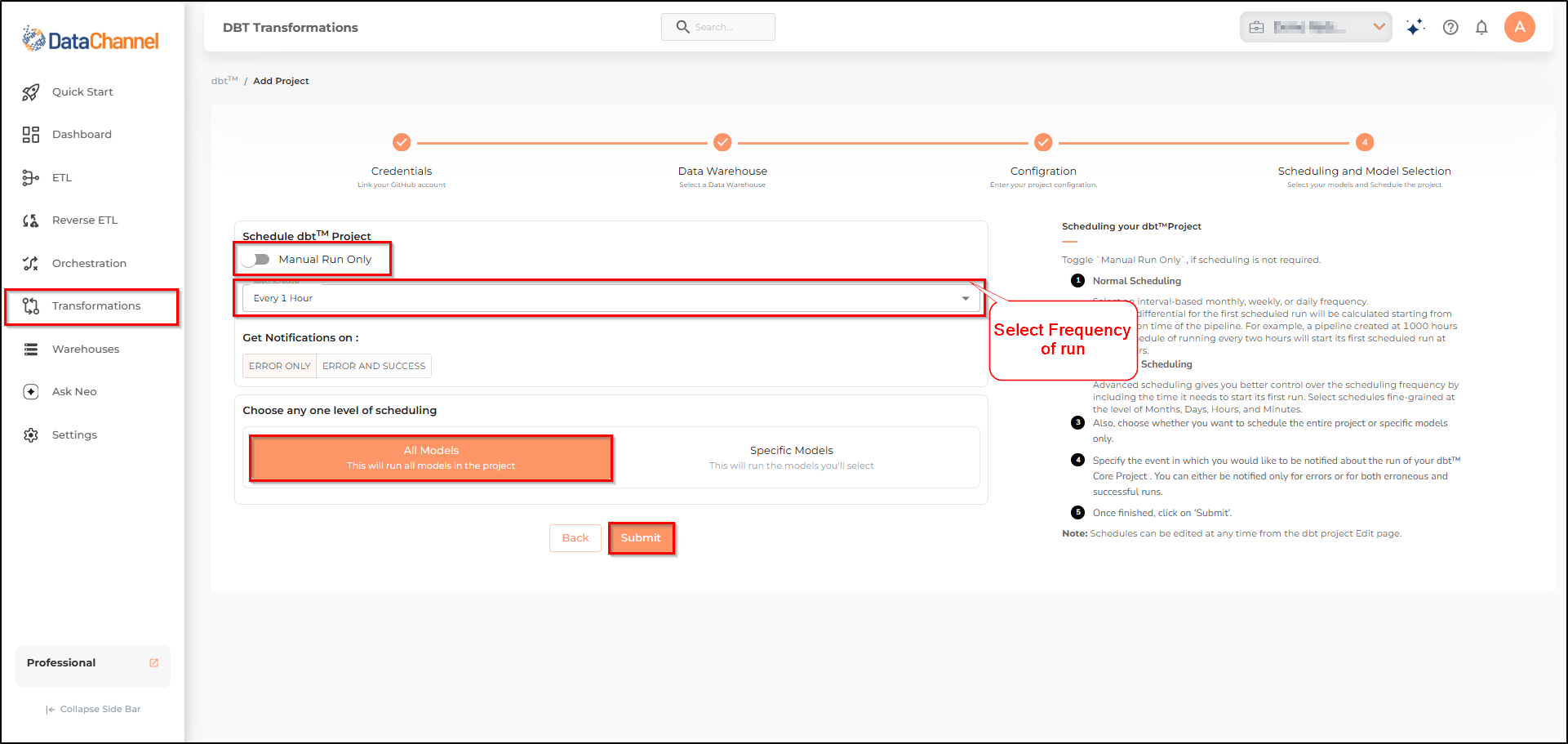Open Ask Neo in the sidebar
1568x744 pixels.
click(x=74, y=392)
